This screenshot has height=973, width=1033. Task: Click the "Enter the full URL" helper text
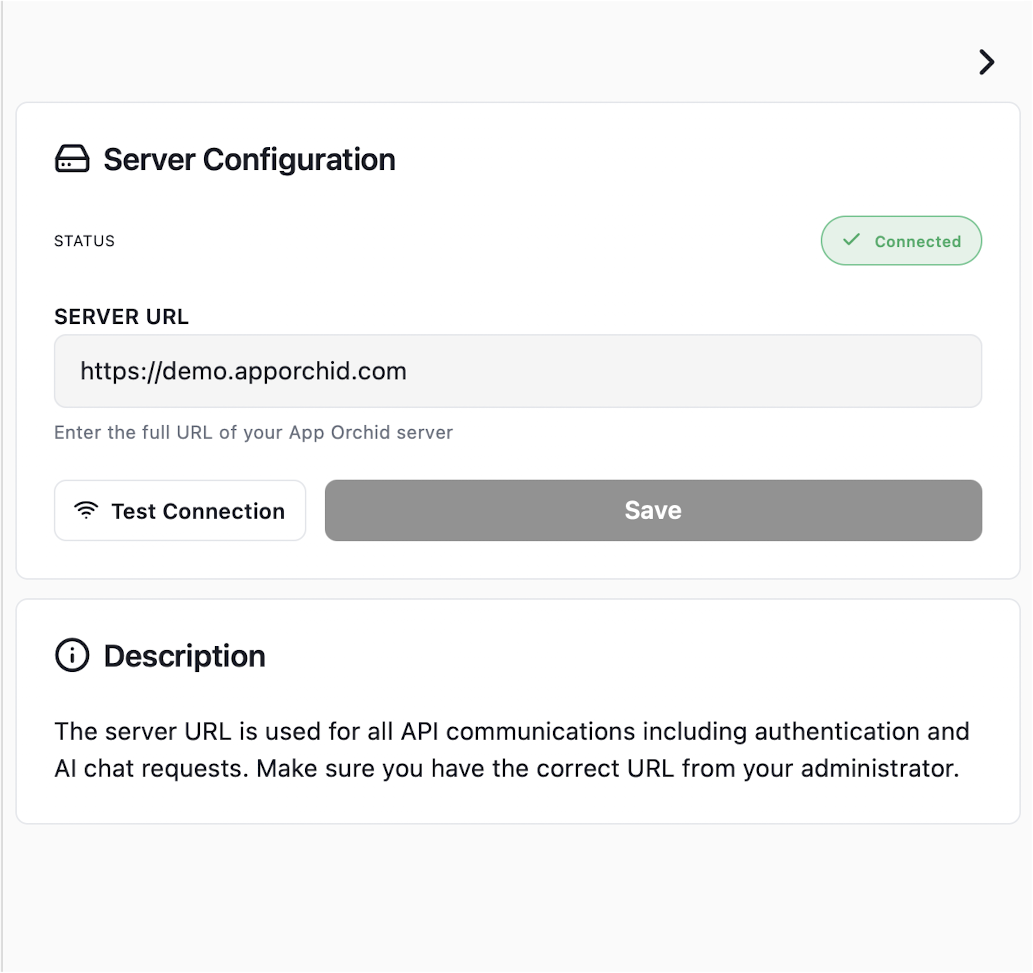[253, 433]
